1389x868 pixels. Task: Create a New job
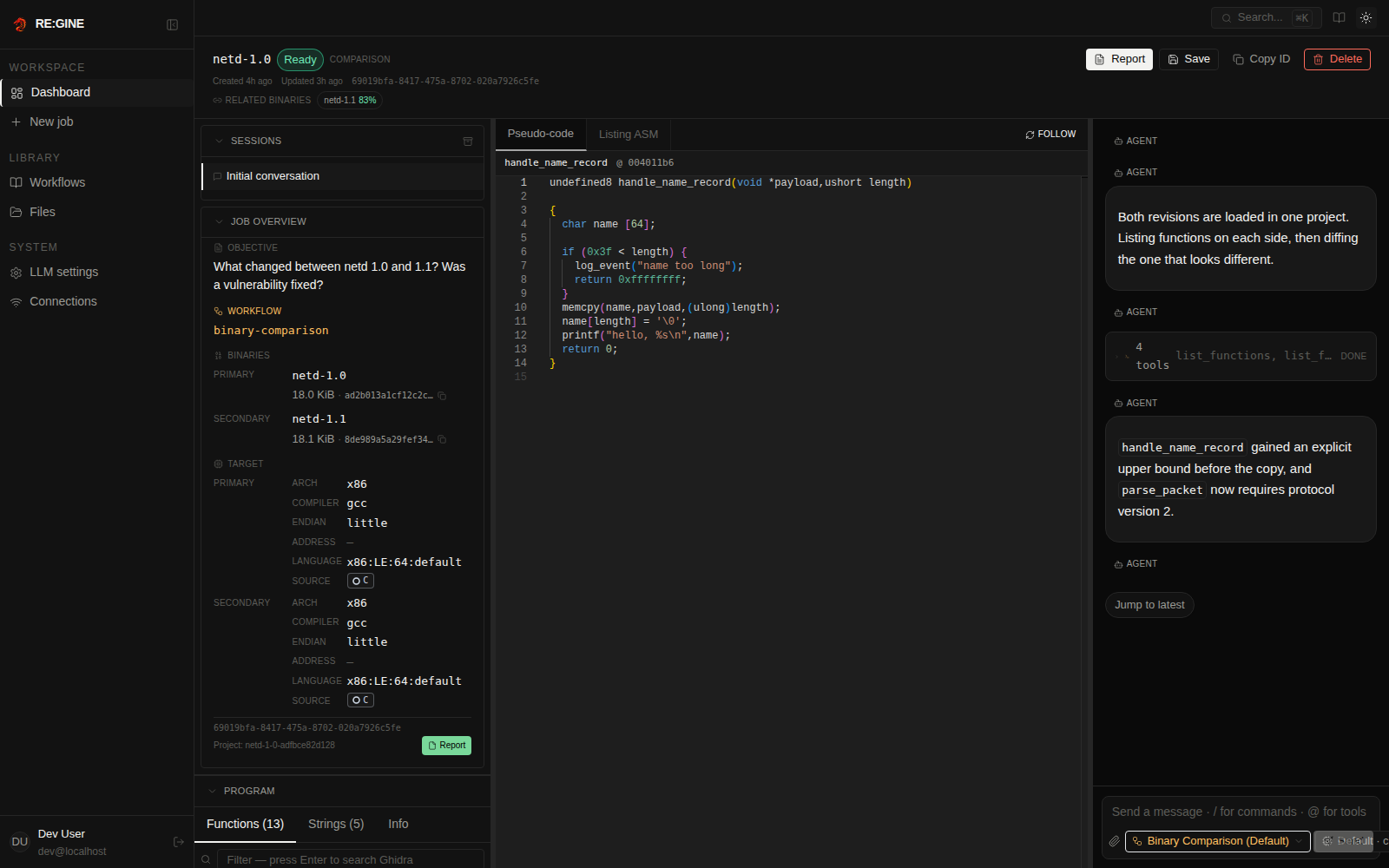96,122
